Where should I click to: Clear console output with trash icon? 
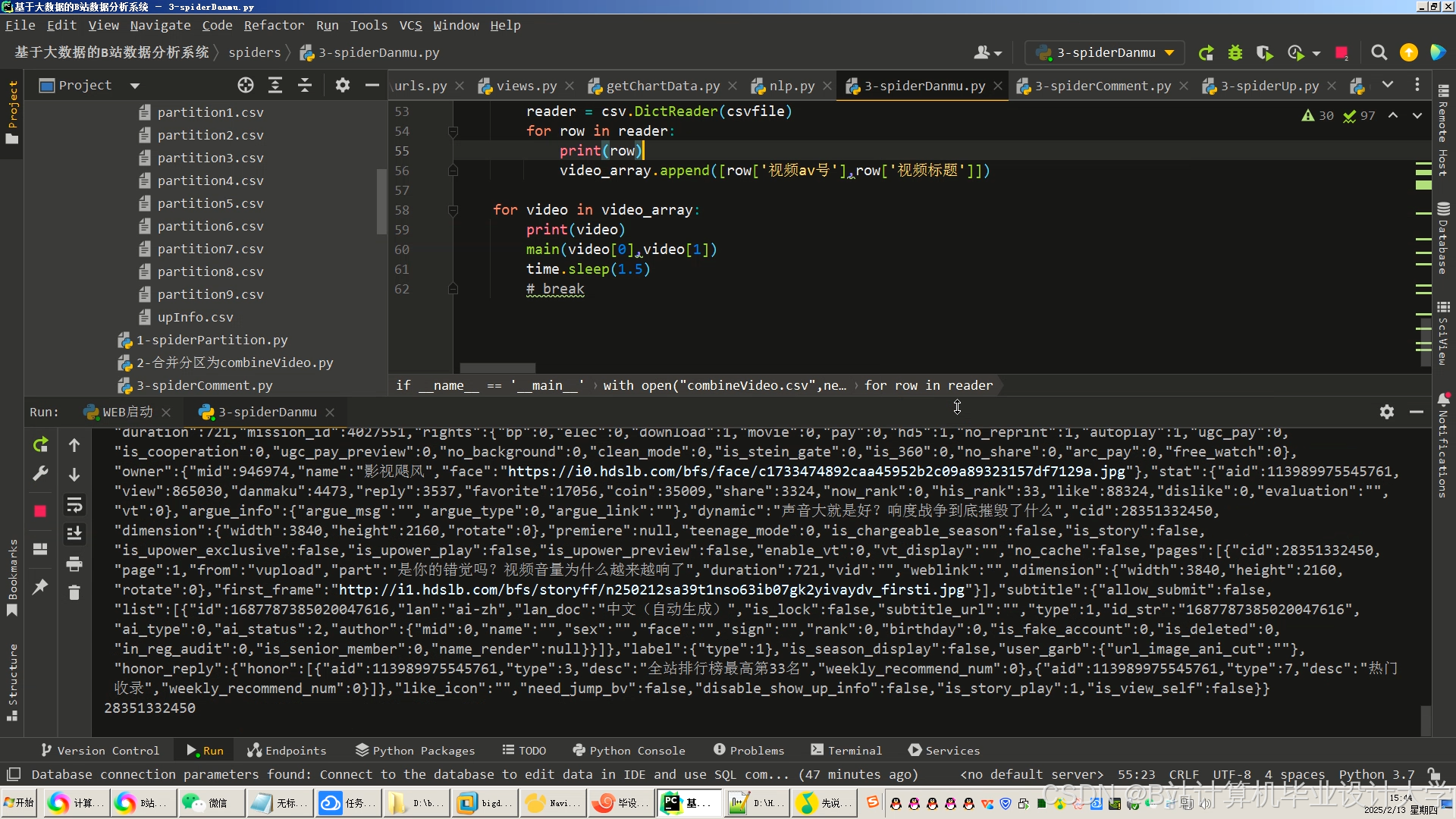[x=74, y=592]
